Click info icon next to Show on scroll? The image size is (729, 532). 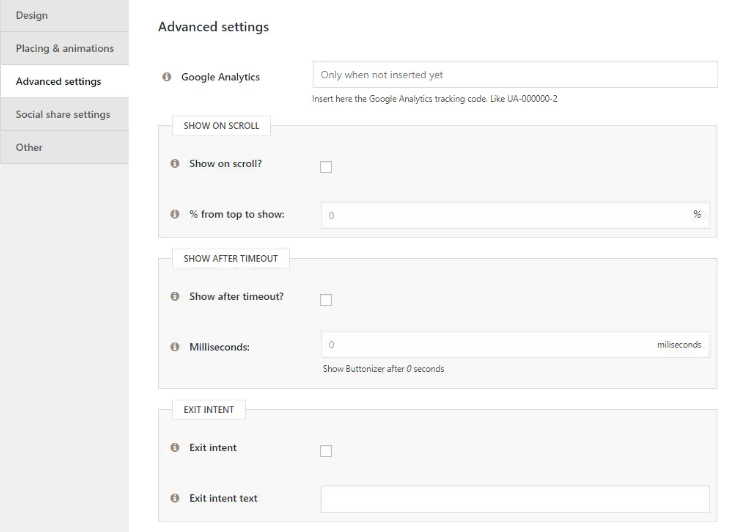(175, 163)
